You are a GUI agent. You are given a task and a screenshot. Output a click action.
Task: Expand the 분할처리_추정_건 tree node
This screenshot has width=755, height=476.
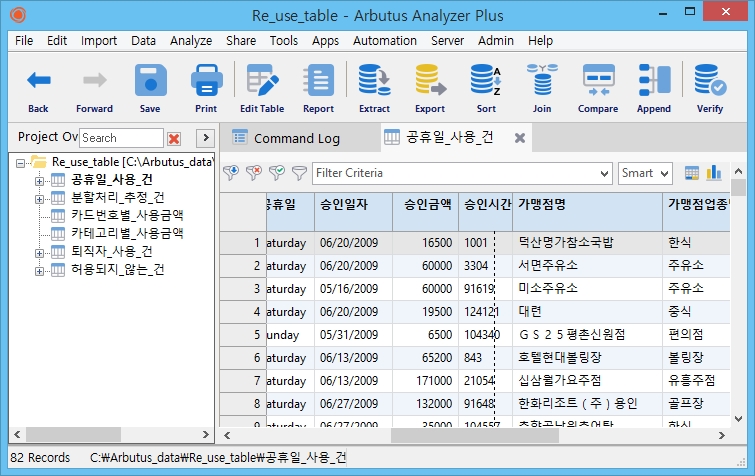39,199
